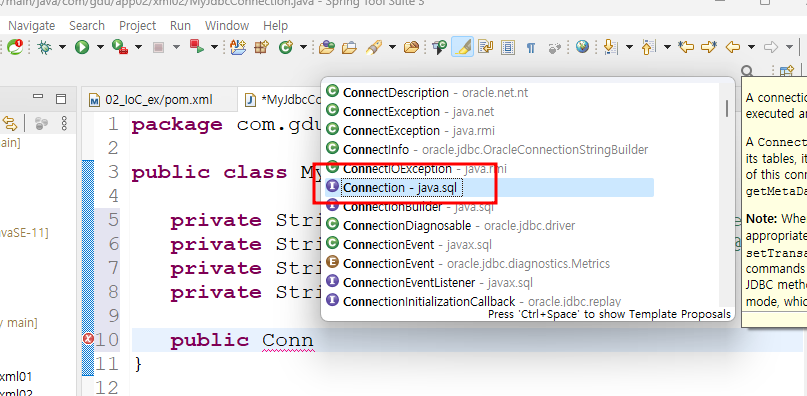Click the open folder icon after the flashlight
807x396 pixels.
411,47
